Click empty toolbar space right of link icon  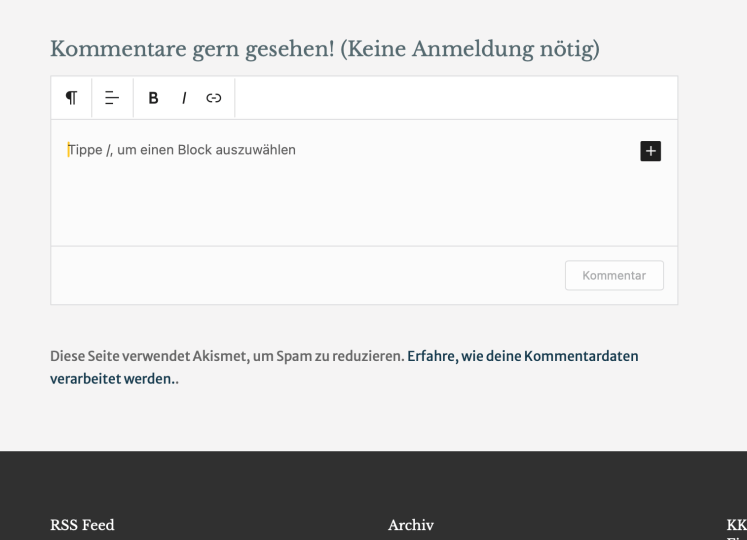[x=450, y=98]
